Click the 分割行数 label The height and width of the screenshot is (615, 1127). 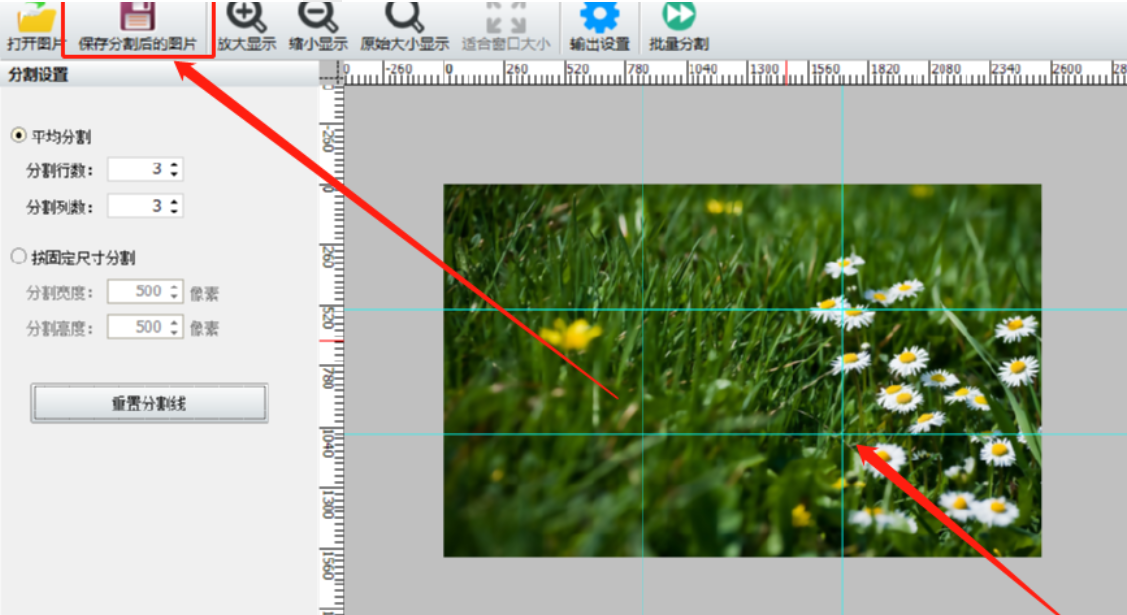(60, 171)
